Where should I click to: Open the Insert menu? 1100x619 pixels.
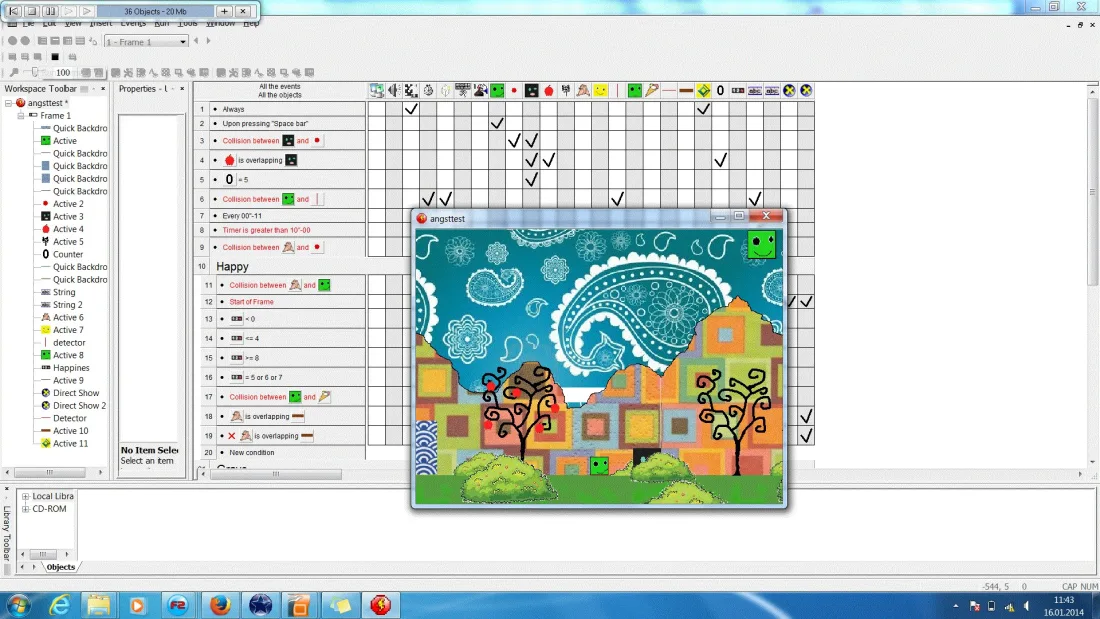(100, 23)
